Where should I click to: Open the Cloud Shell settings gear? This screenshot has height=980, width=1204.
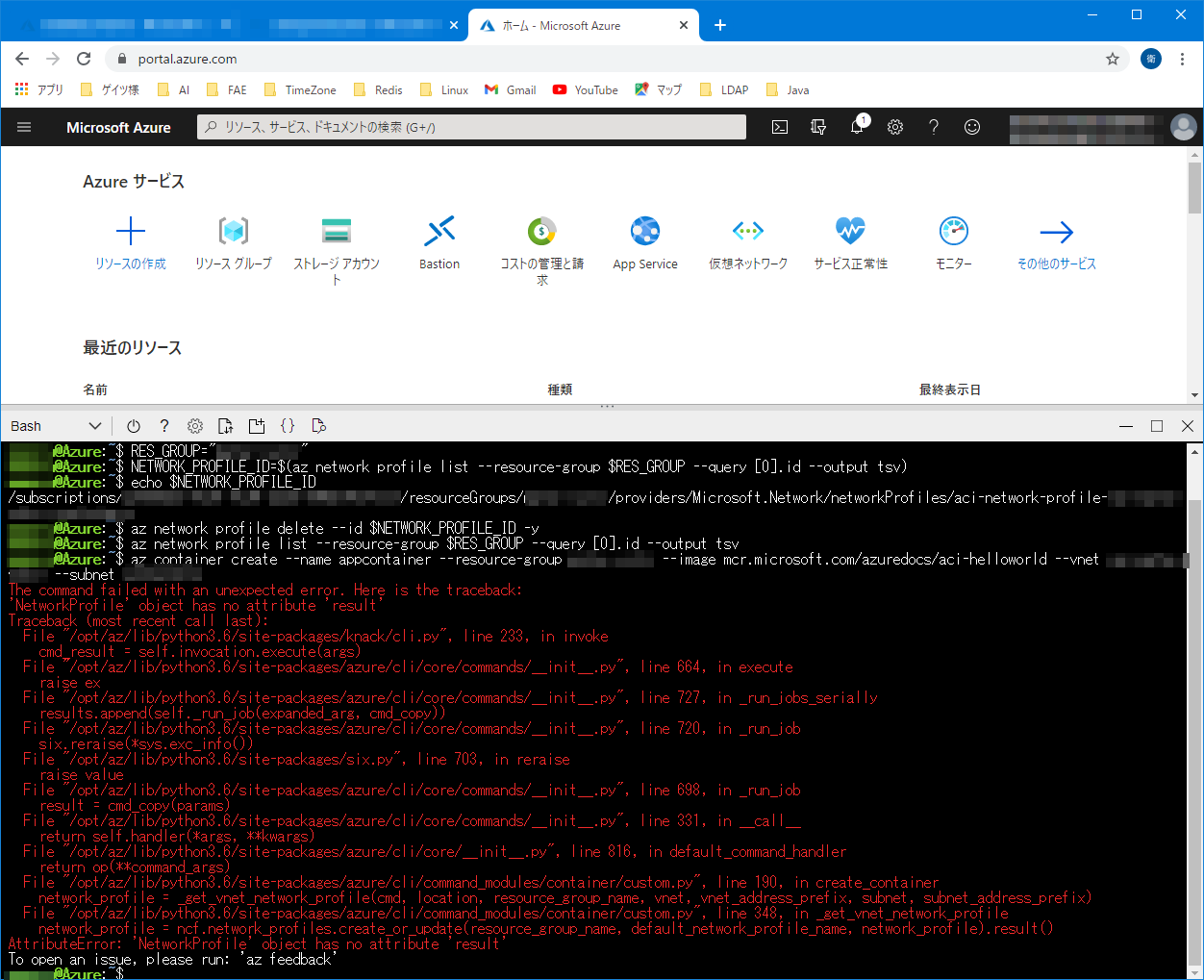coord(195,425)
